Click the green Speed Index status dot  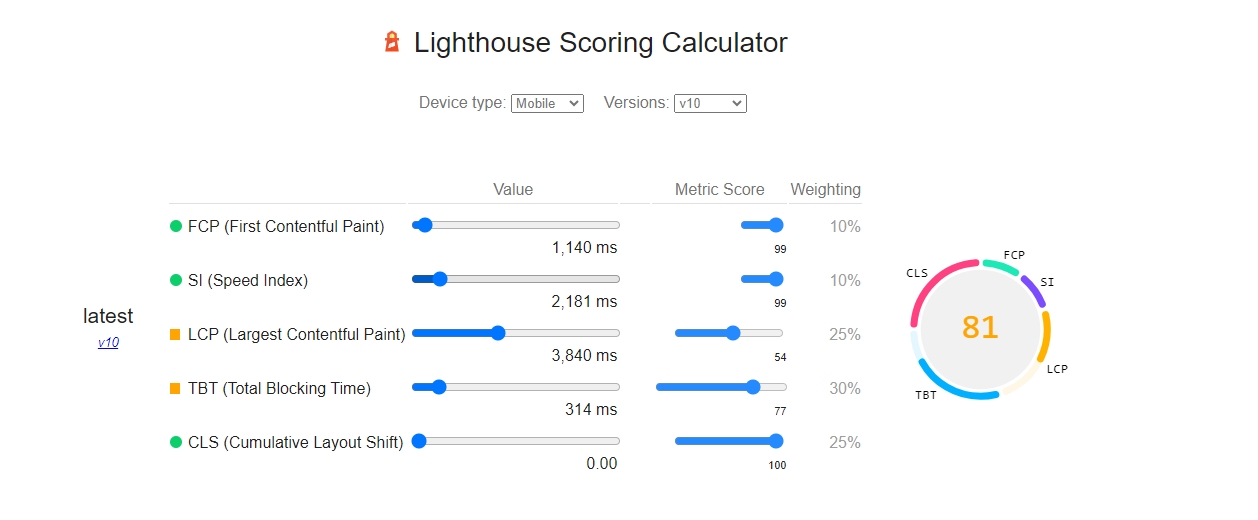[176, 280]
